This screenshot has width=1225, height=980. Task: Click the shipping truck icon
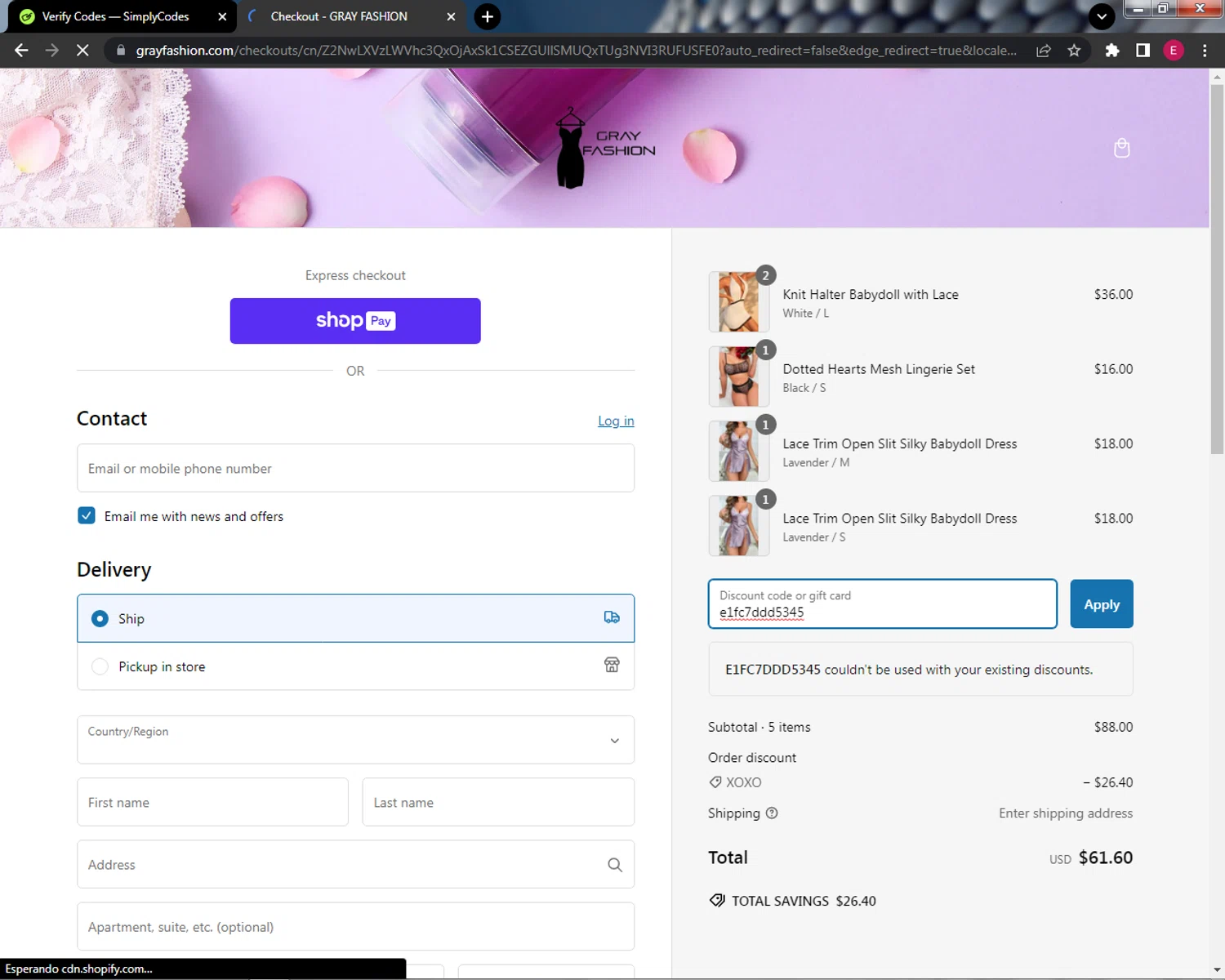[x=612, y=617]
